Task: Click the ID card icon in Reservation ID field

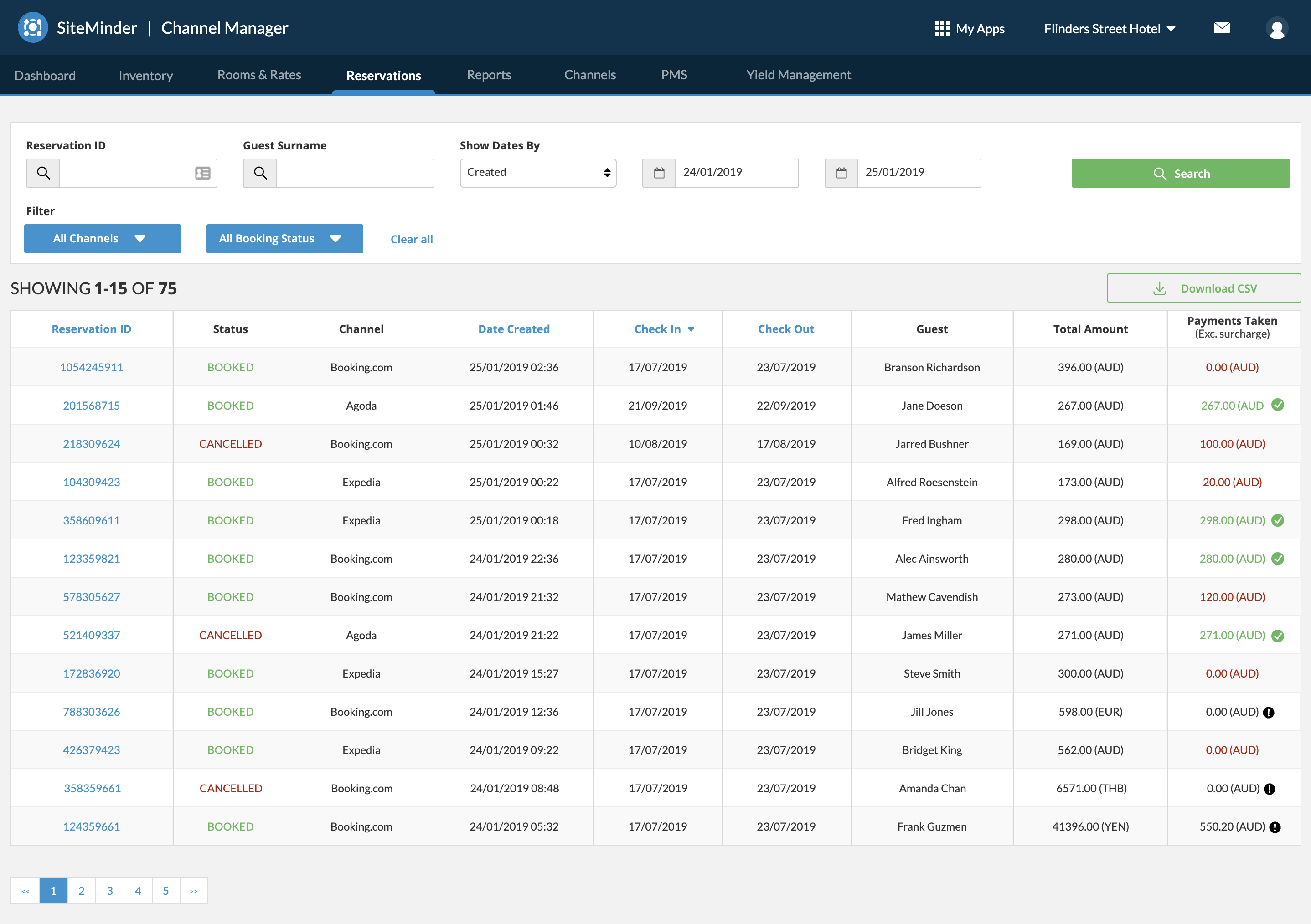Action: pyautogui.click(x=203, y=173)
